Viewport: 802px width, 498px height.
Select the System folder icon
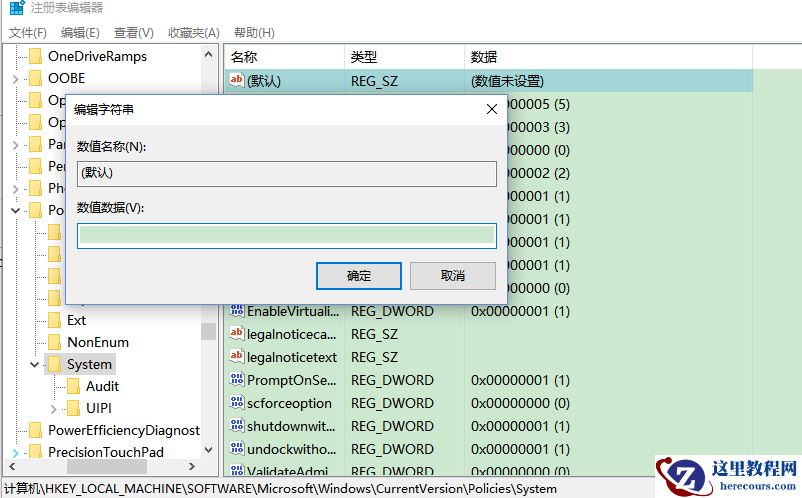coord(54,364)
